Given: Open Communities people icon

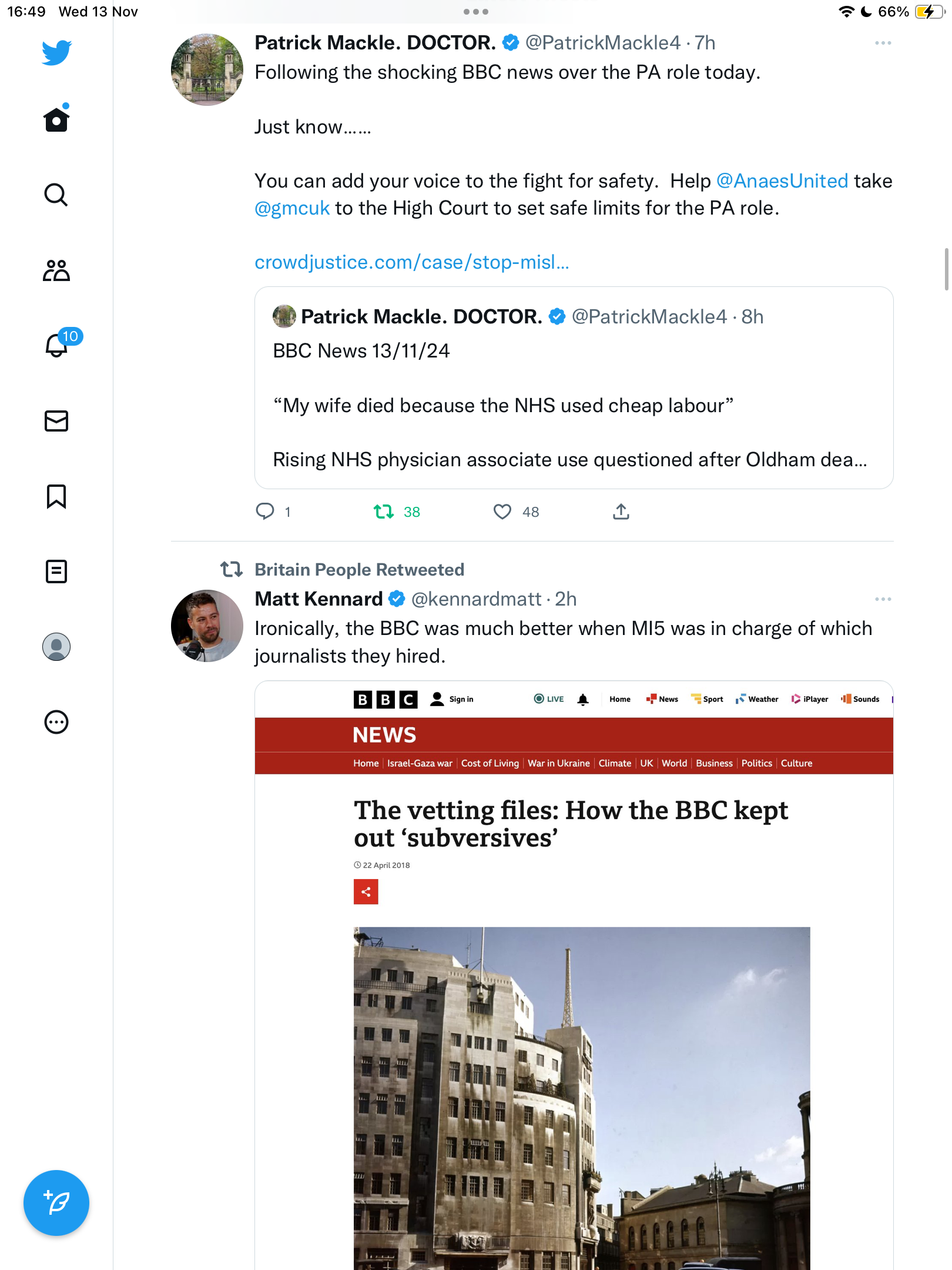Looking at the screenshot, I should coord(56,270).
